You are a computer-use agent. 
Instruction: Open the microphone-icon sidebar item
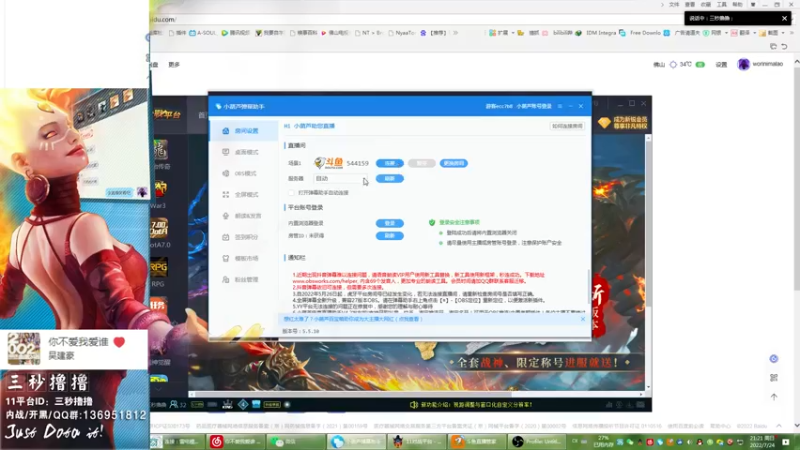[x=244, y=216]
